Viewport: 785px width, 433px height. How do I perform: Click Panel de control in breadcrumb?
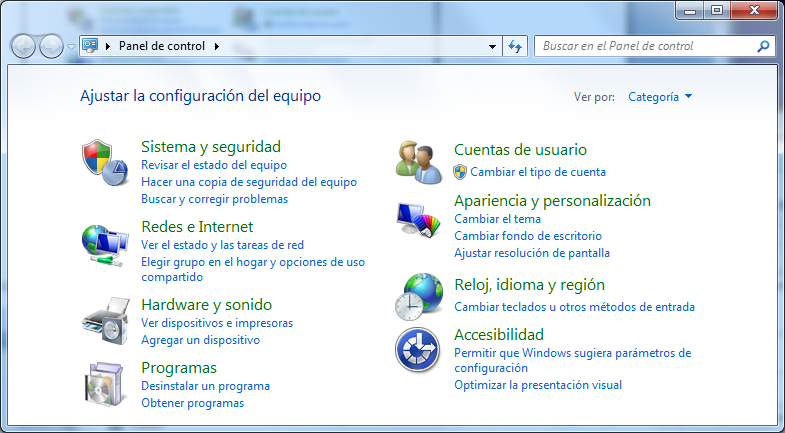pos(162,46)
